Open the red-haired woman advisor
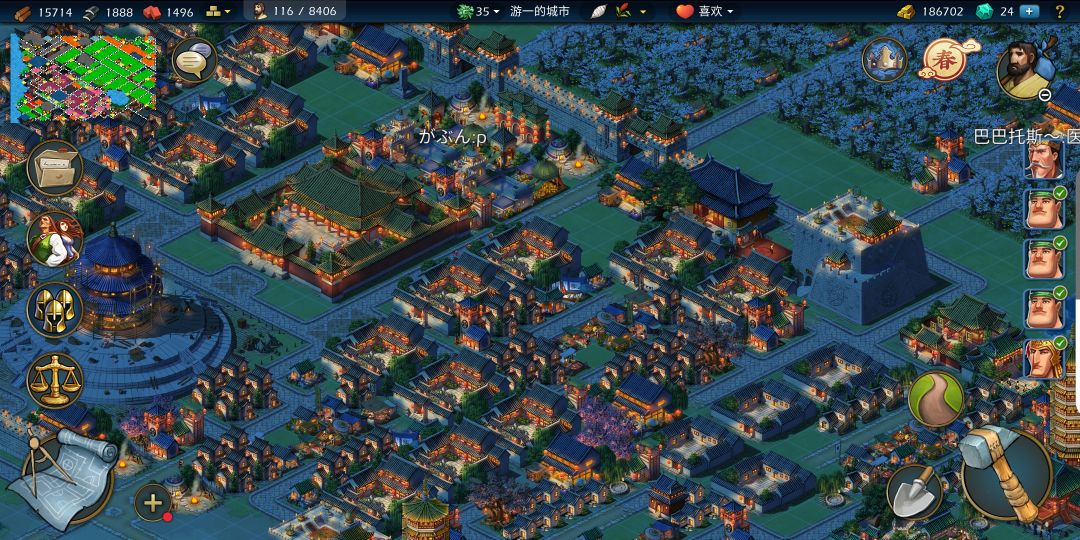The image size is (1080, 540). point(55,239)
